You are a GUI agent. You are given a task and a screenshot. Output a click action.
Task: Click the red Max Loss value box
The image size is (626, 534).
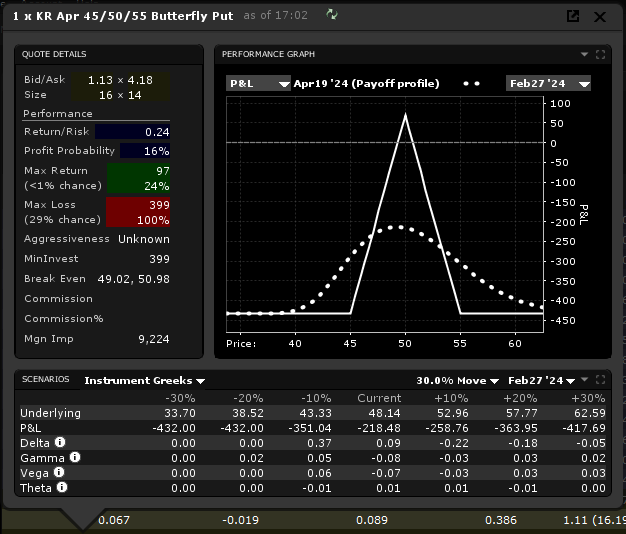pyautogui.click(x=138, y=212)
